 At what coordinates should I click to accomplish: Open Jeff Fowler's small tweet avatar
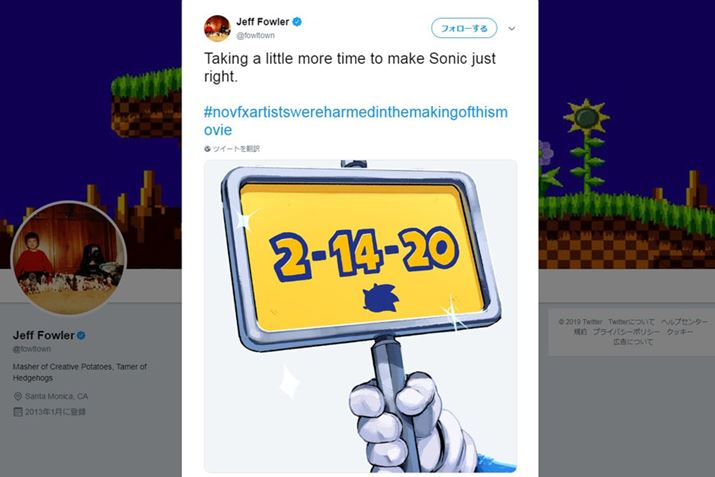(217, 28)
